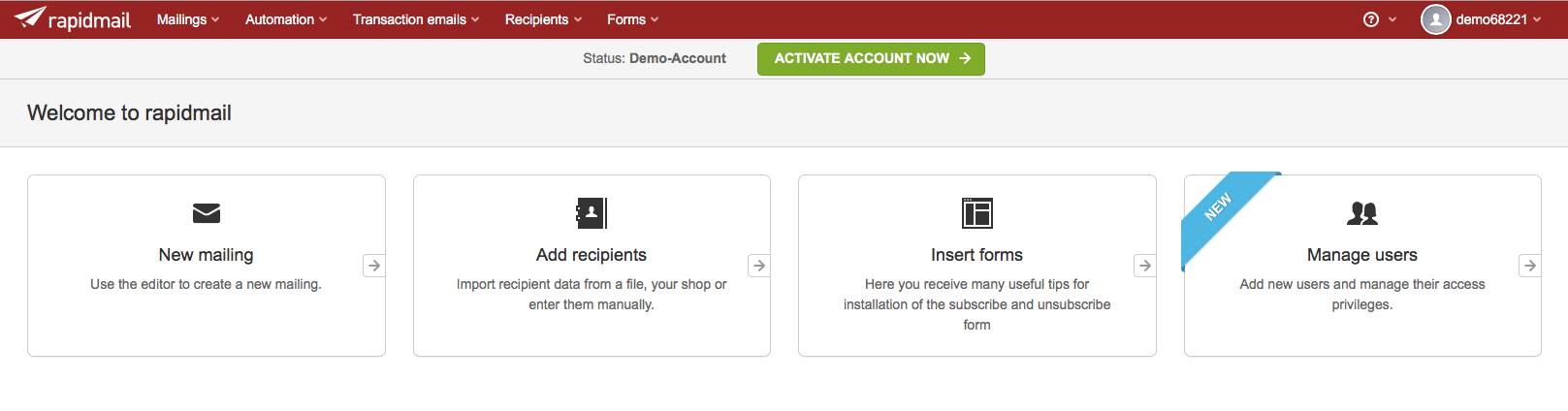Viewport: 1568px width, 411px height.
Task: Open the Forms menu
Action: click(x=633, y=19)
